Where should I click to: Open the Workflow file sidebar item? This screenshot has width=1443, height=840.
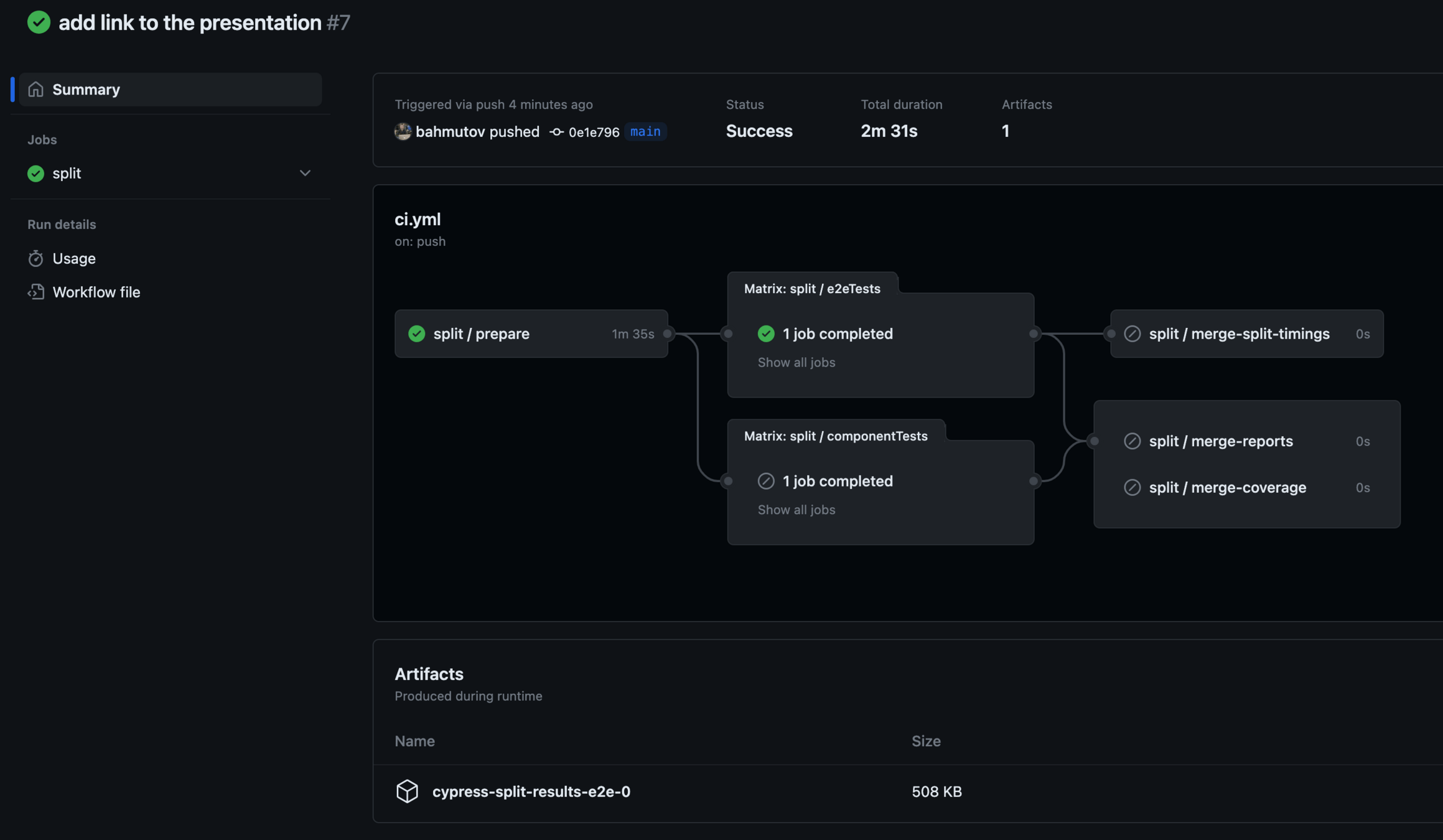coord(96,292)
